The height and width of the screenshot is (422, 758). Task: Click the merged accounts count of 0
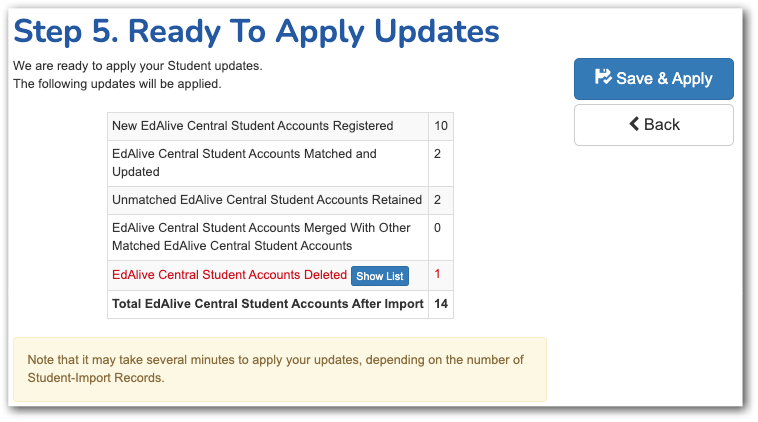pyautogui.click(x=437, y=228)
